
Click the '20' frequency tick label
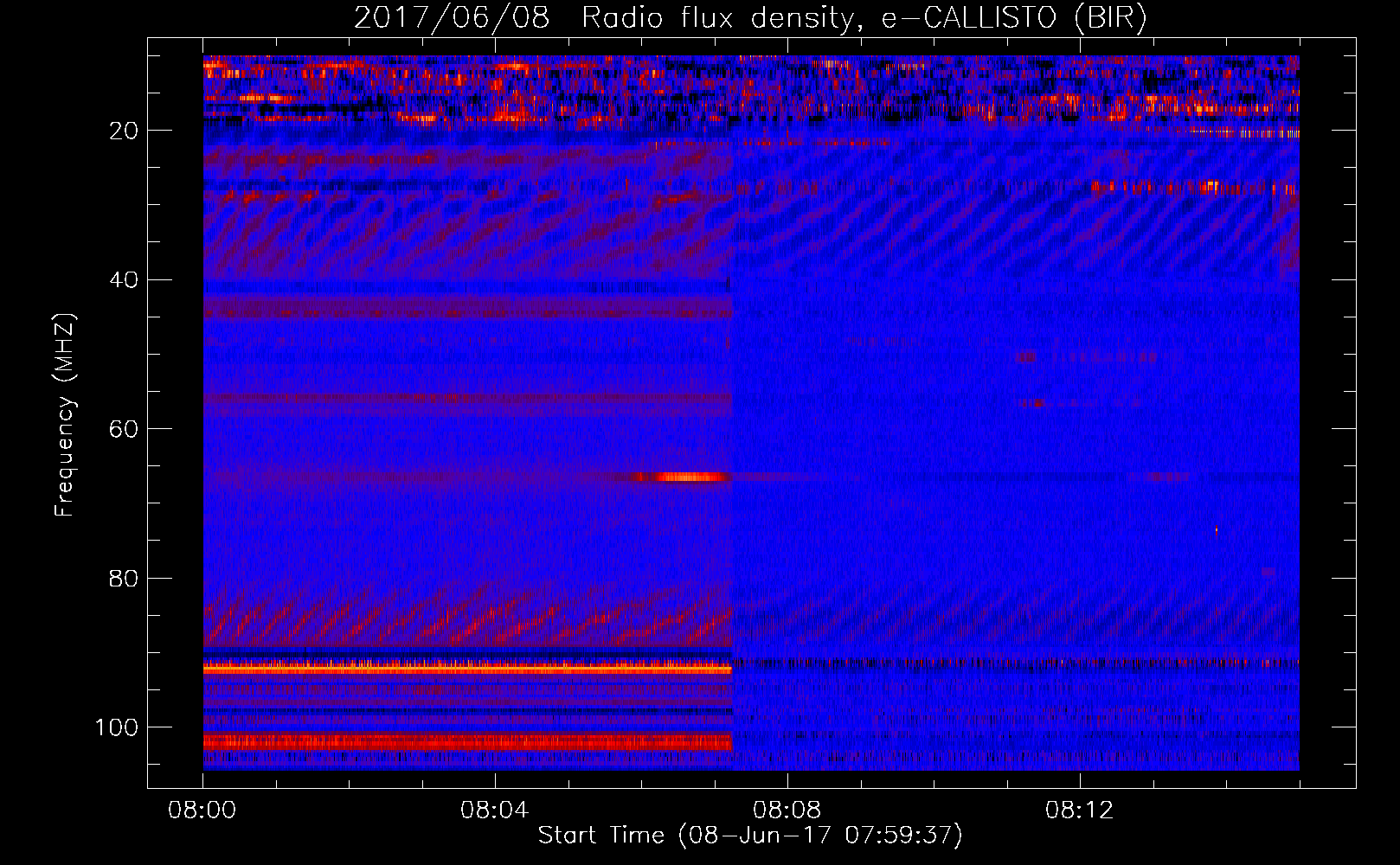point(125,131)
